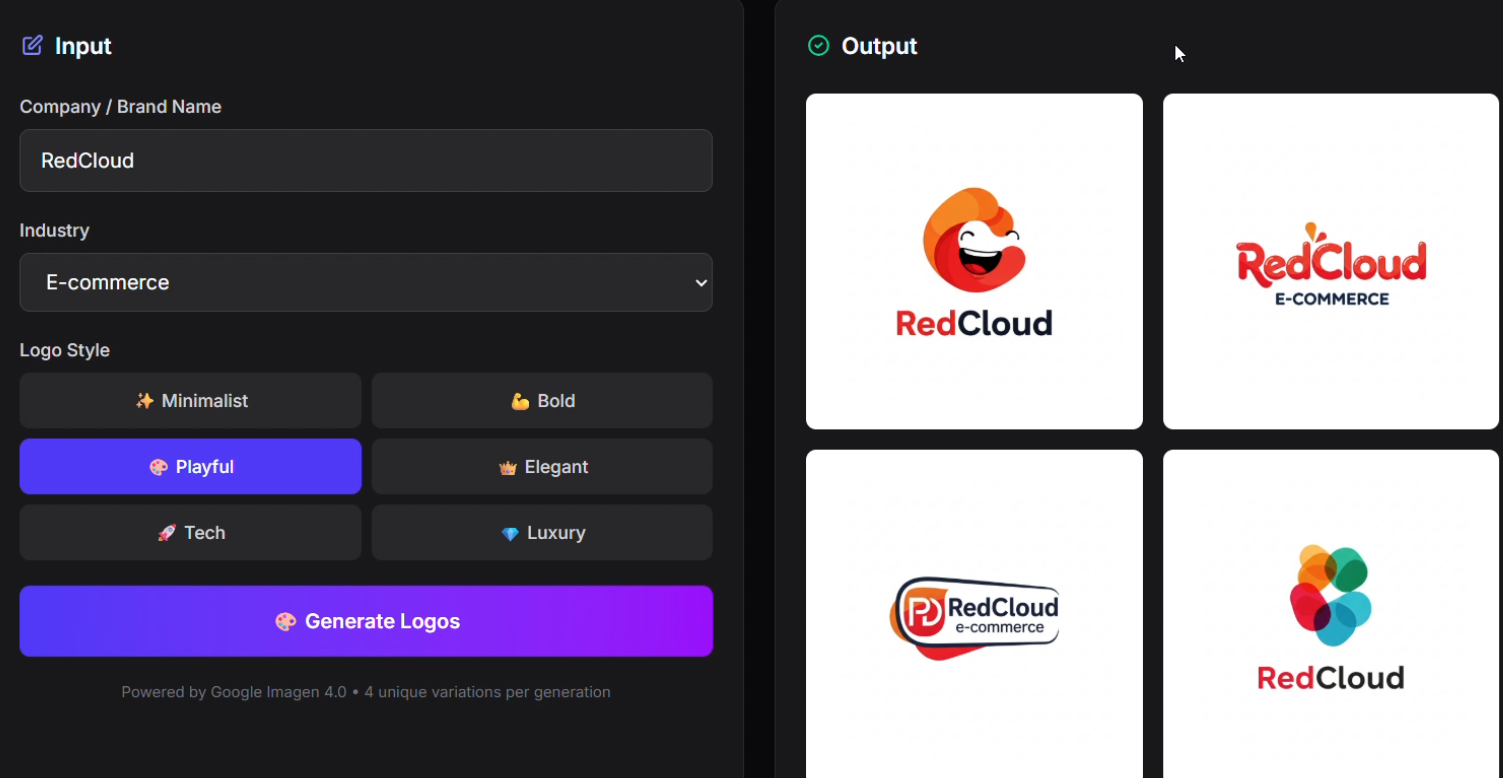Open the smiling cloud RedCloud logo

click(x=974, y=261)
